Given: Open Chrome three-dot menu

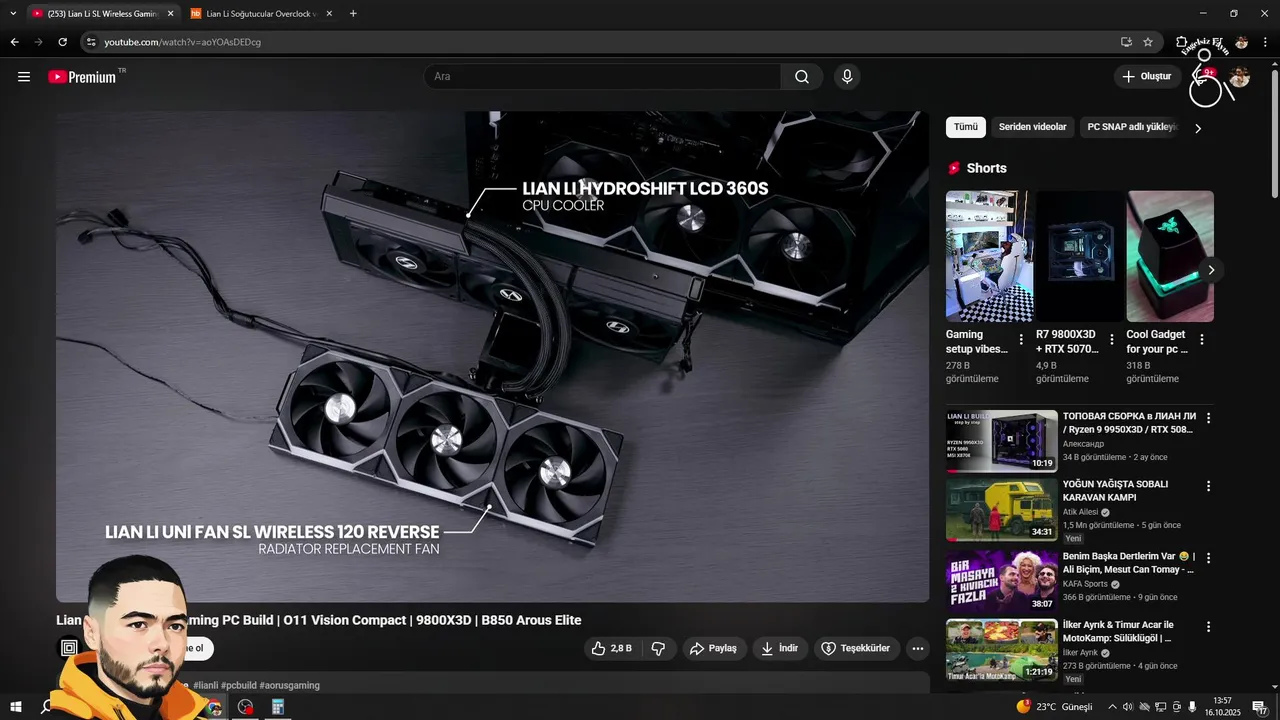Looking at the screenshot, I should tap(1266, 42).
